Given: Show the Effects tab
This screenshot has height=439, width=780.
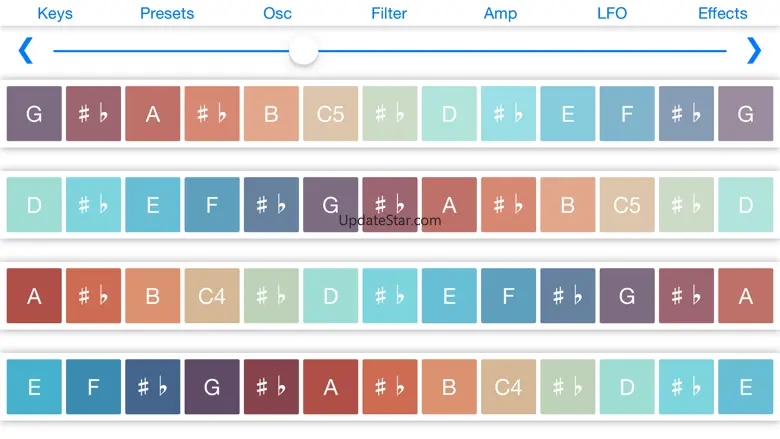Looking at the screenshot, I should click(723, 13).
